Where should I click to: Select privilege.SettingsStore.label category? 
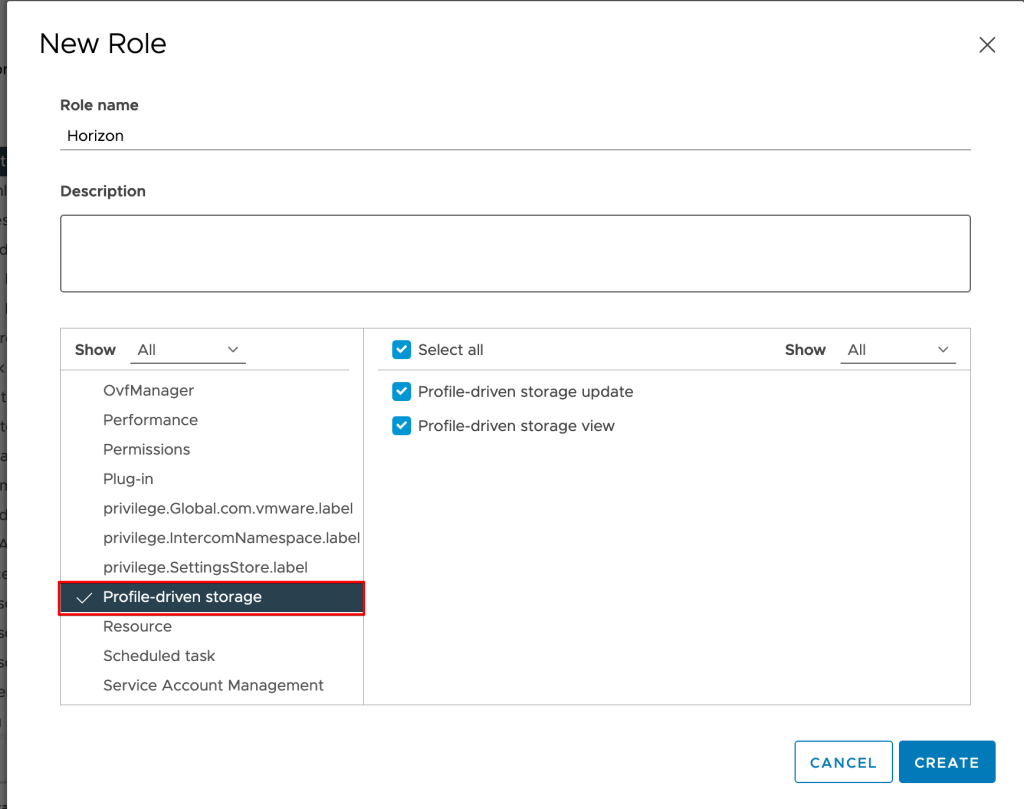205,568
